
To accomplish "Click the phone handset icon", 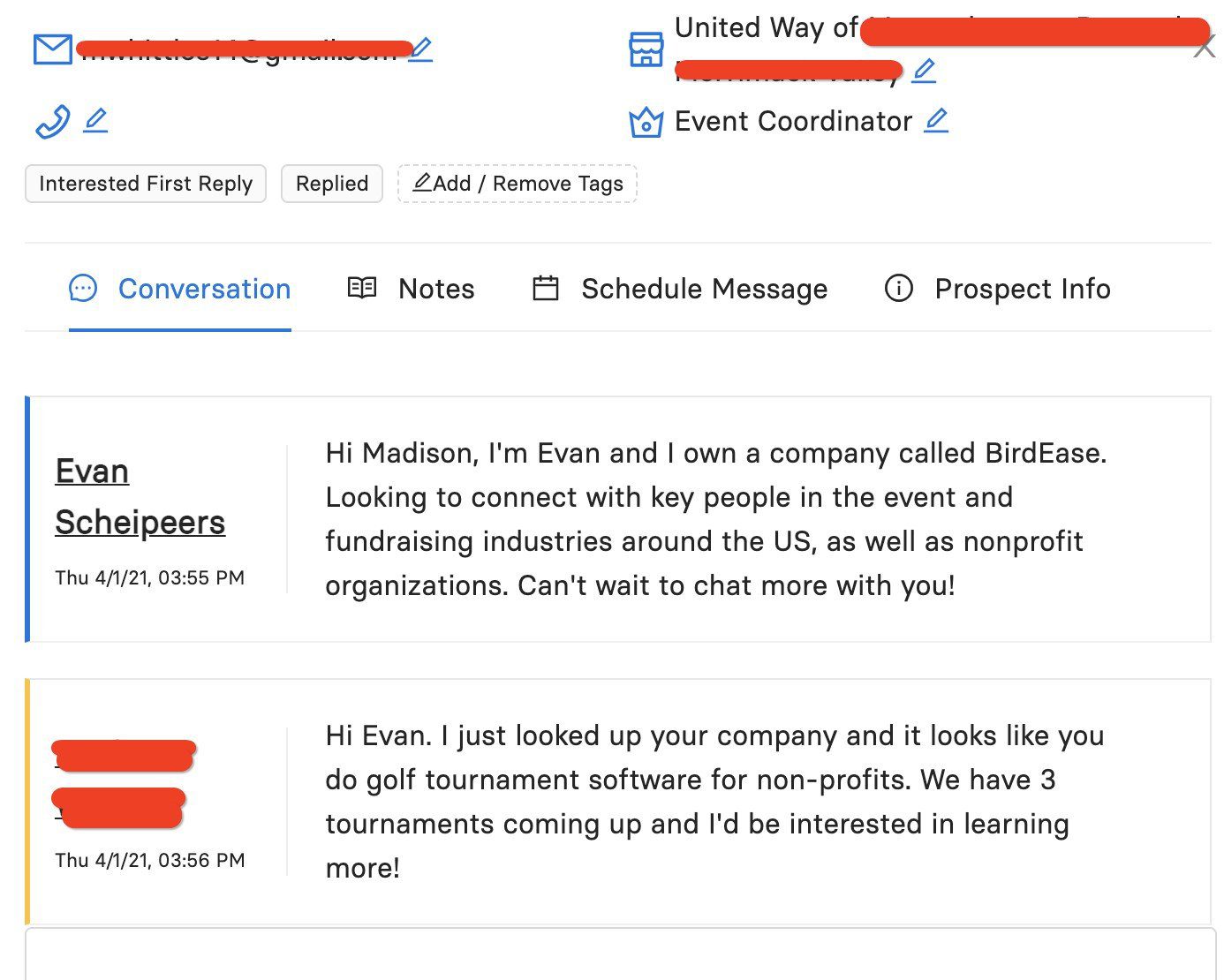I will 52,121.
